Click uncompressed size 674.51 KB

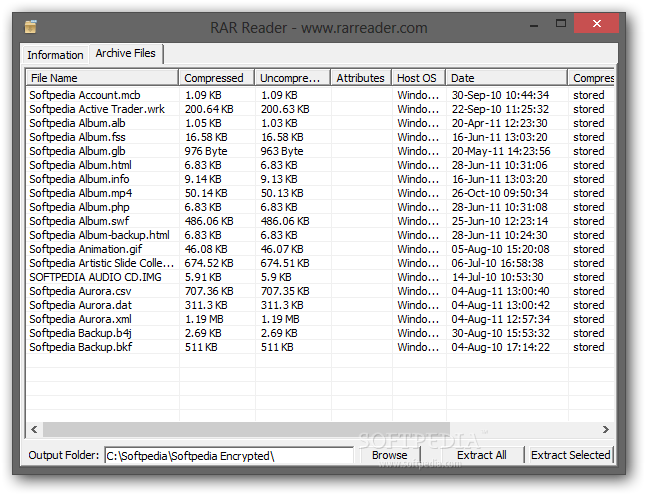pos(285,263)
